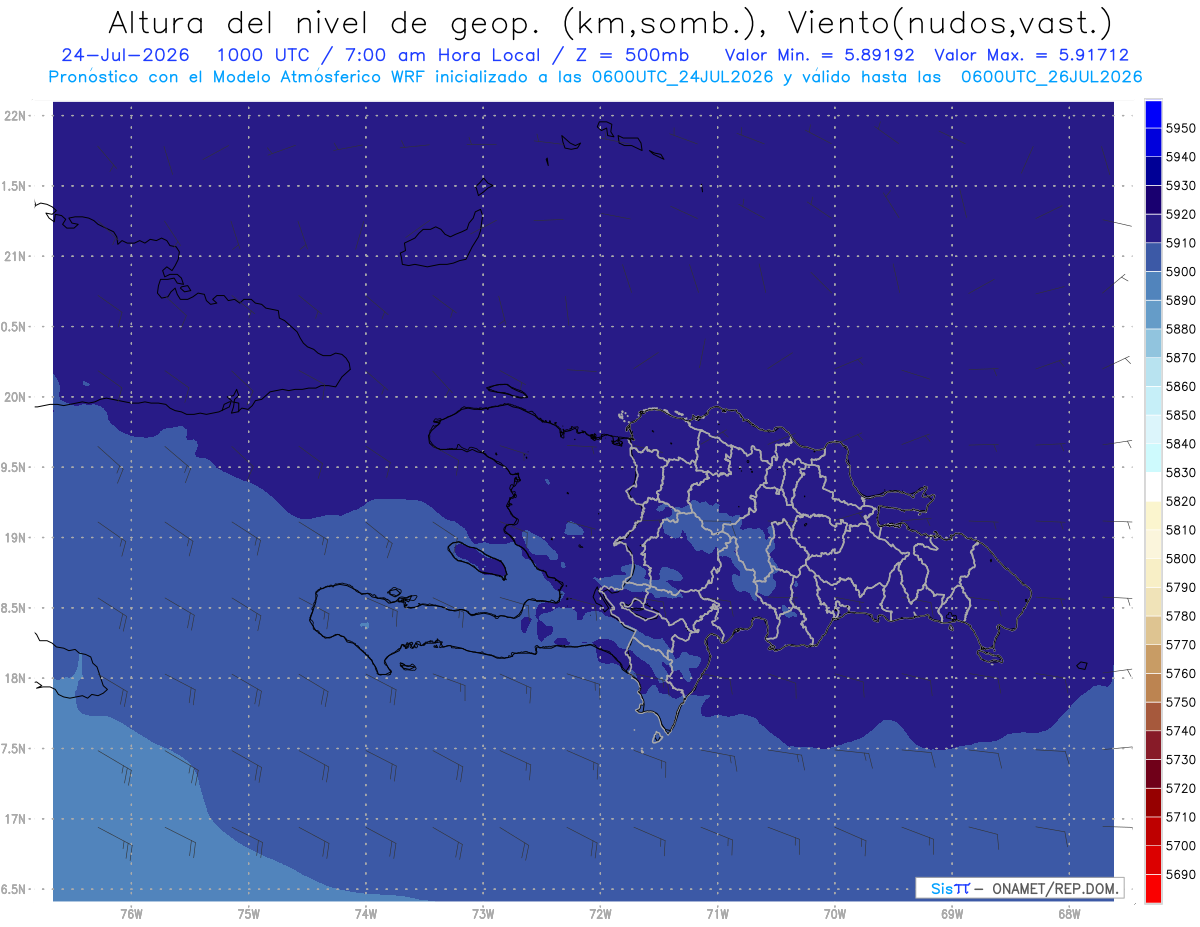Select the '0600UTC_26JUL2026' valid-until time
This screenshot has height=927, width=1200.
[x=1051, y=77]
